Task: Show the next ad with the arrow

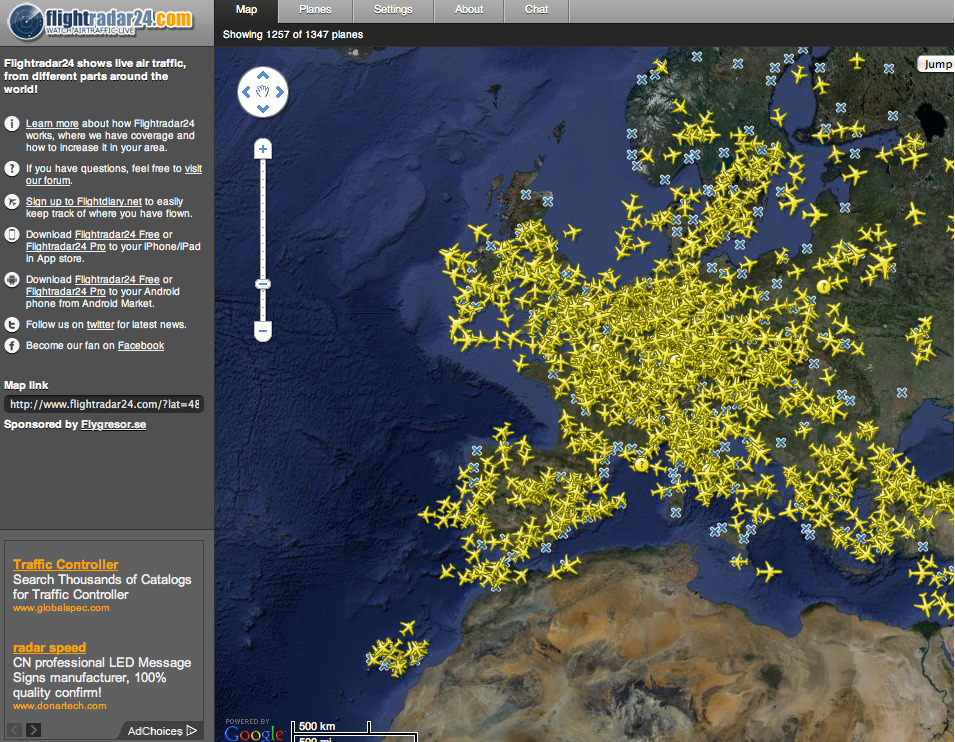Action: [34, 730]
